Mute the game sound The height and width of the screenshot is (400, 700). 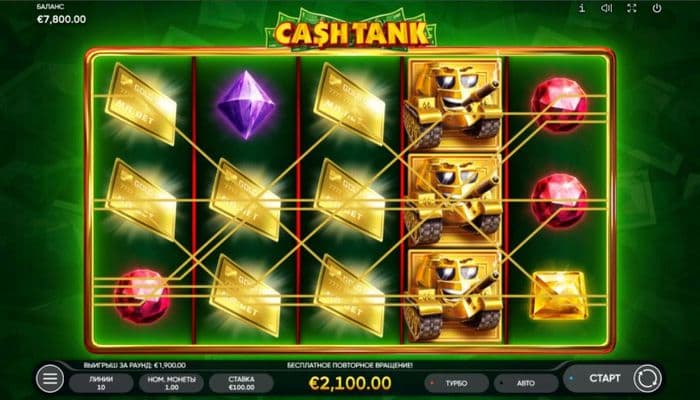[606, 8]
